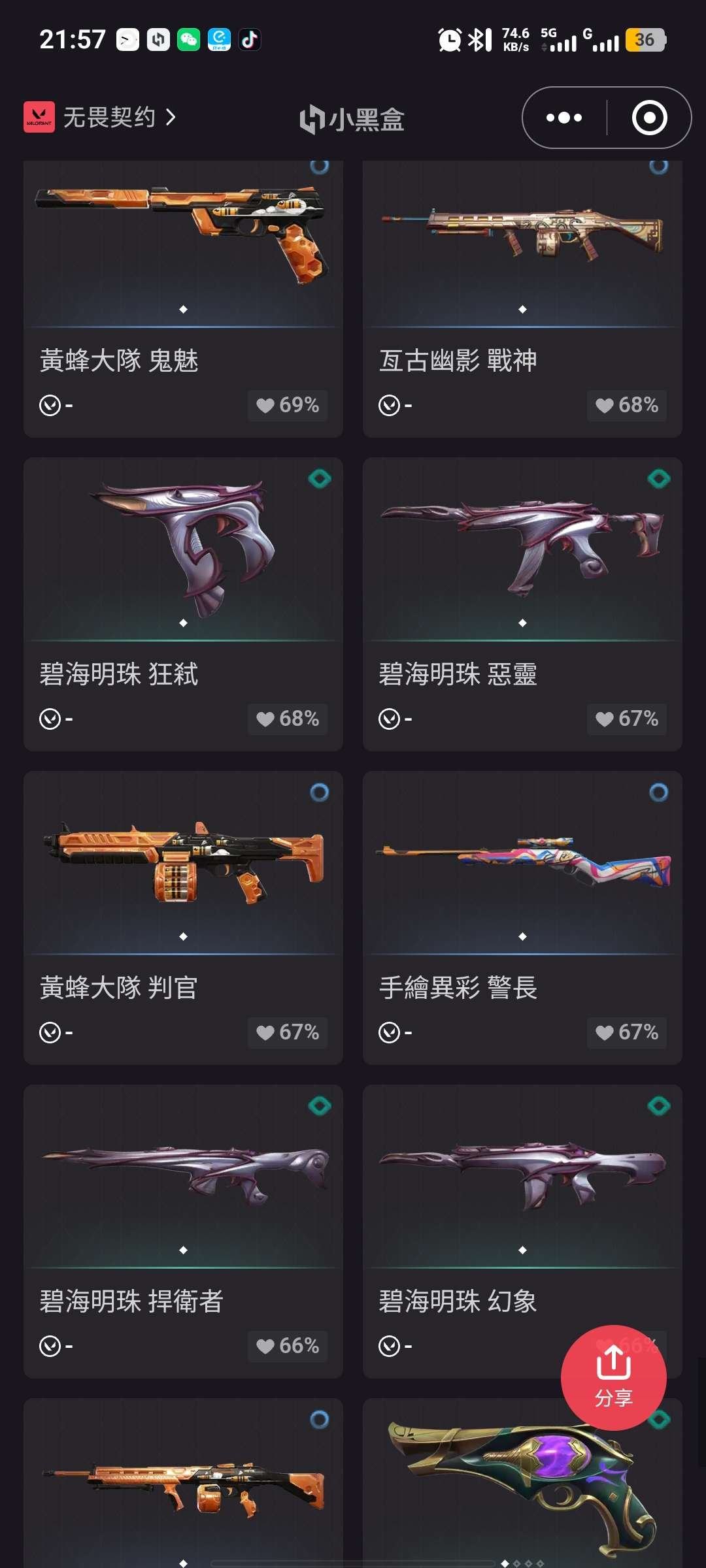Select 黃蜂大隊 判官 skin name

pyautogui.click(x=119, y=988)
